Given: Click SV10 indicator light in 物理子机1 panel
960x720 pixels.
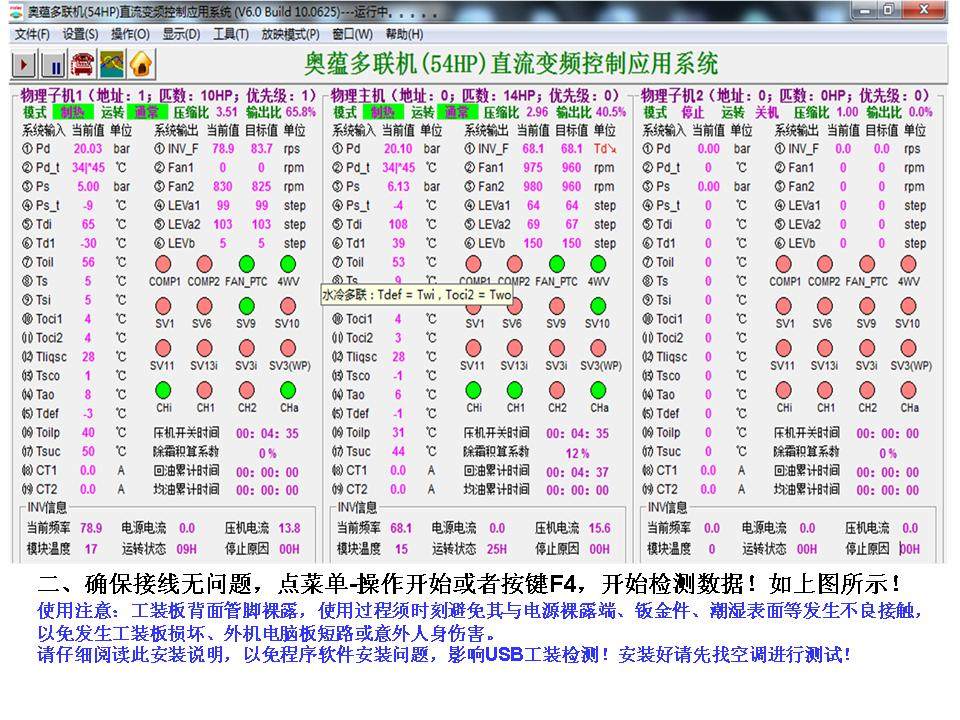Looking at the screenshot, I should (x=288, y=306).
